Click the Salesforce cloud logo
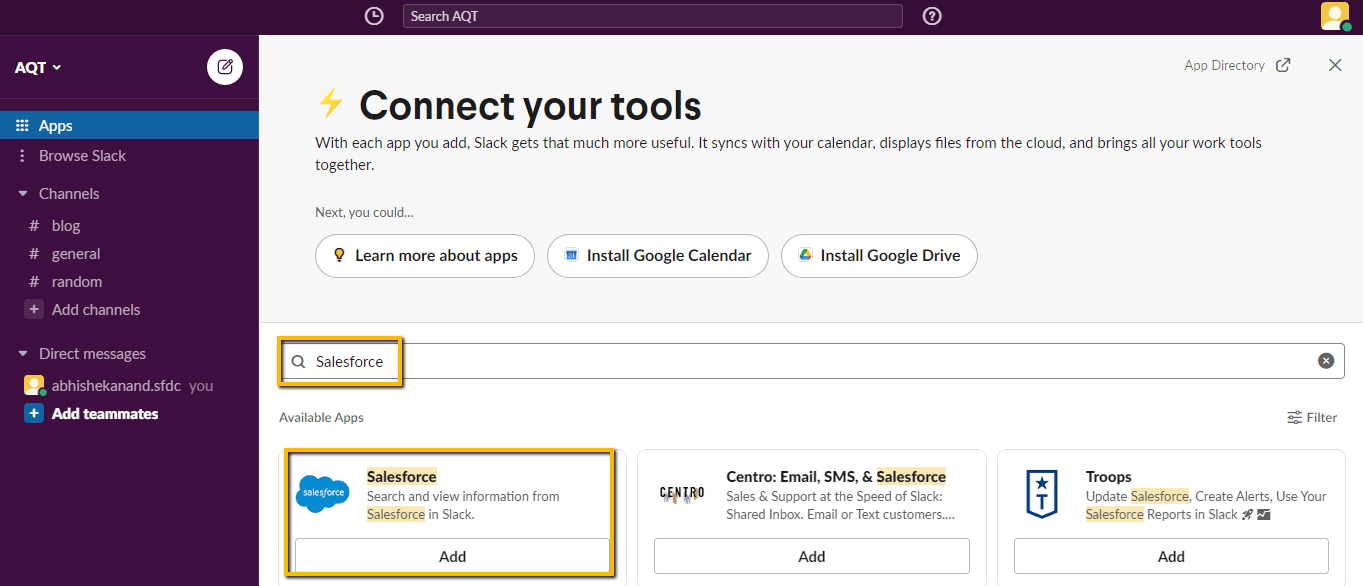Viewport: 1363px width, 586px height. click(323, 493)
